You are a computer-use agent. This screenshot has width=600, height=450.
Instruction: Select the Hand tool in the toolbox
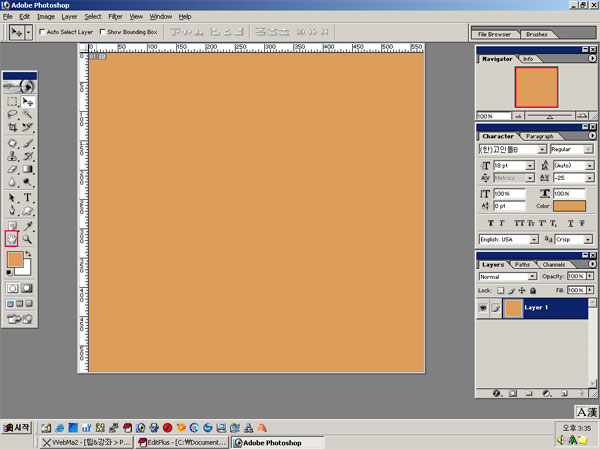pyautogui.click(x=12, y=239)
